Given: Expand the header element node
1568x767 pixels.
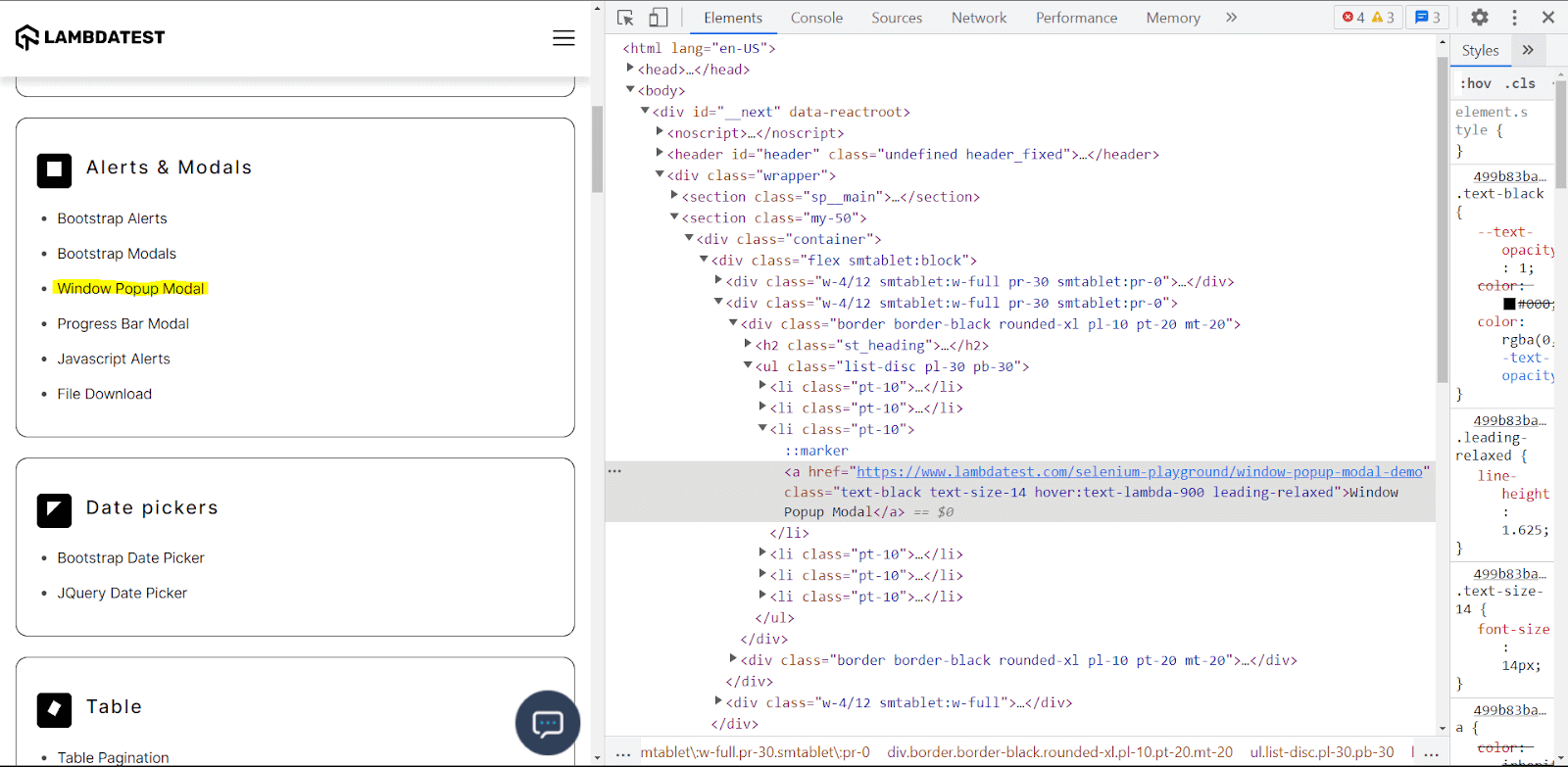Looking at the screenshot, I should point(661,154).
